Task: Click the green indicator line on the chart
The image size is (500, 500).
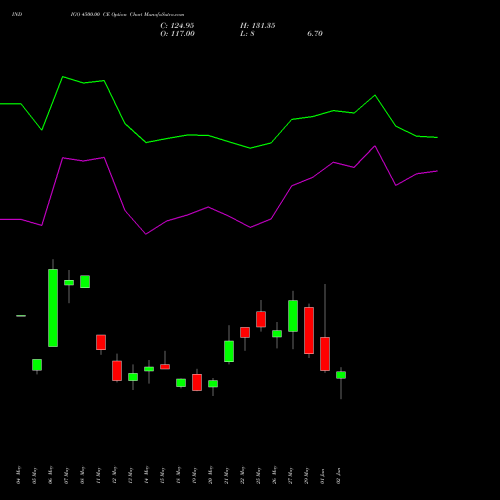Action: point(219,138)
